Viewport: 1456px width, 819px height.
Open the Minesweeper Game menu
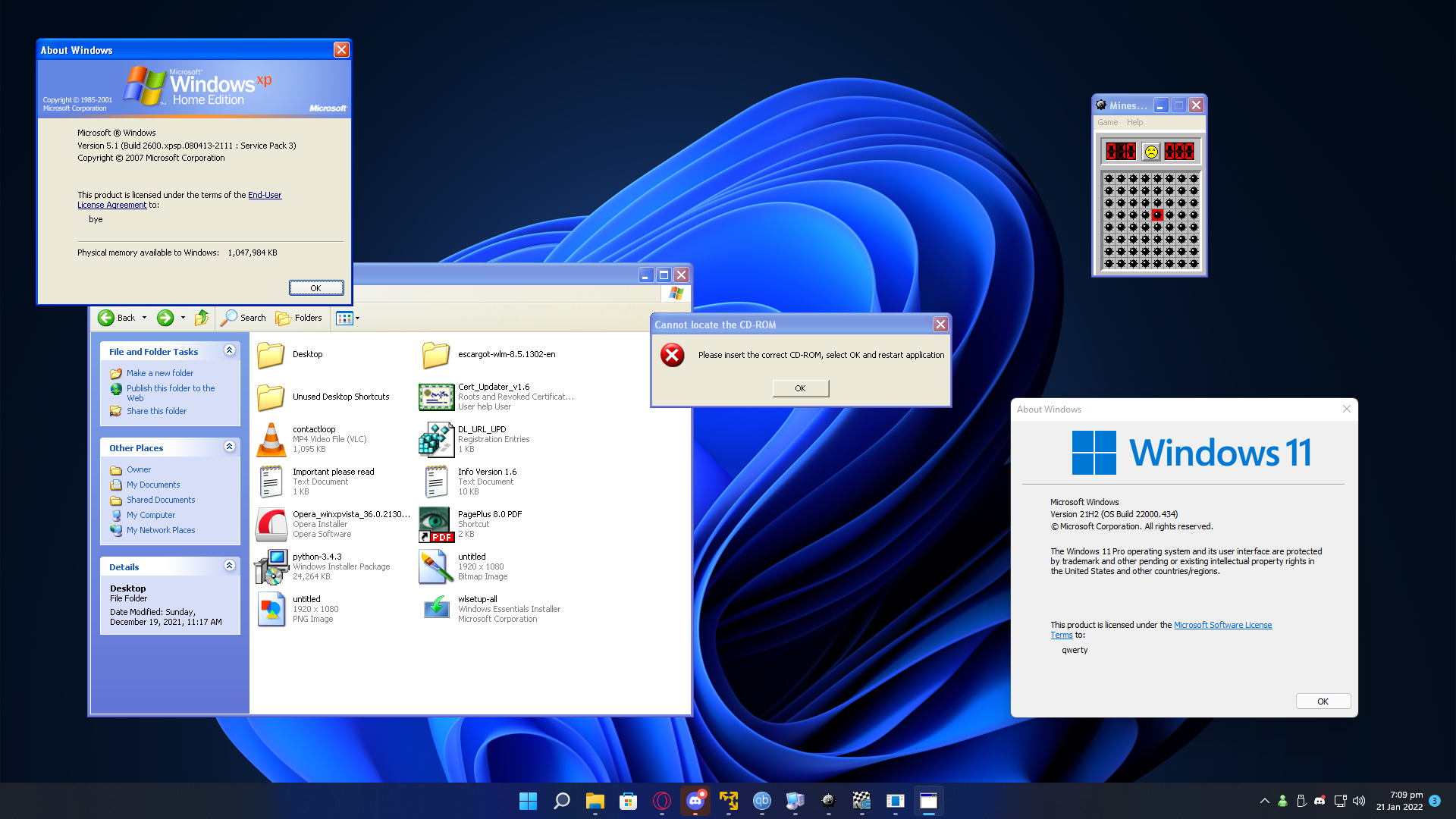click(1107, 122)
